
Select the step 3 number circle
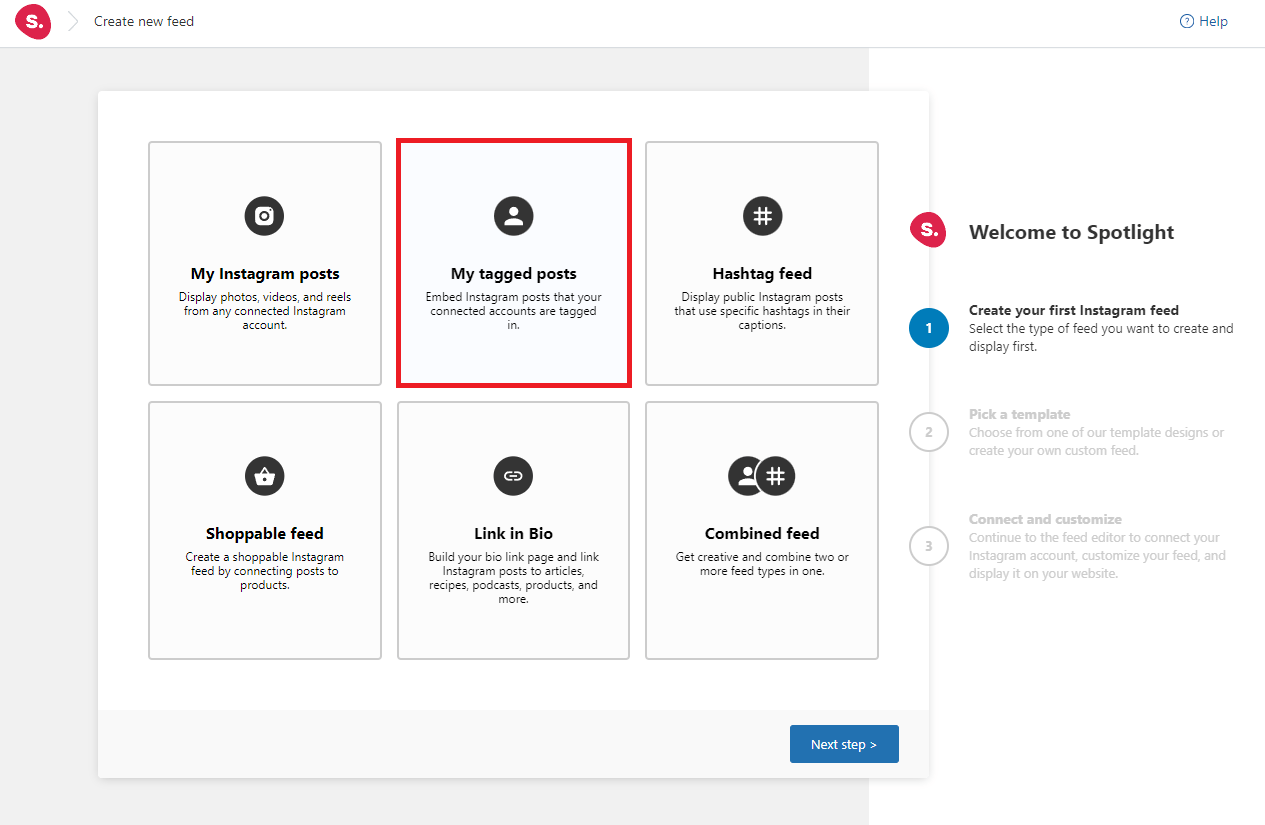[929, 546]
